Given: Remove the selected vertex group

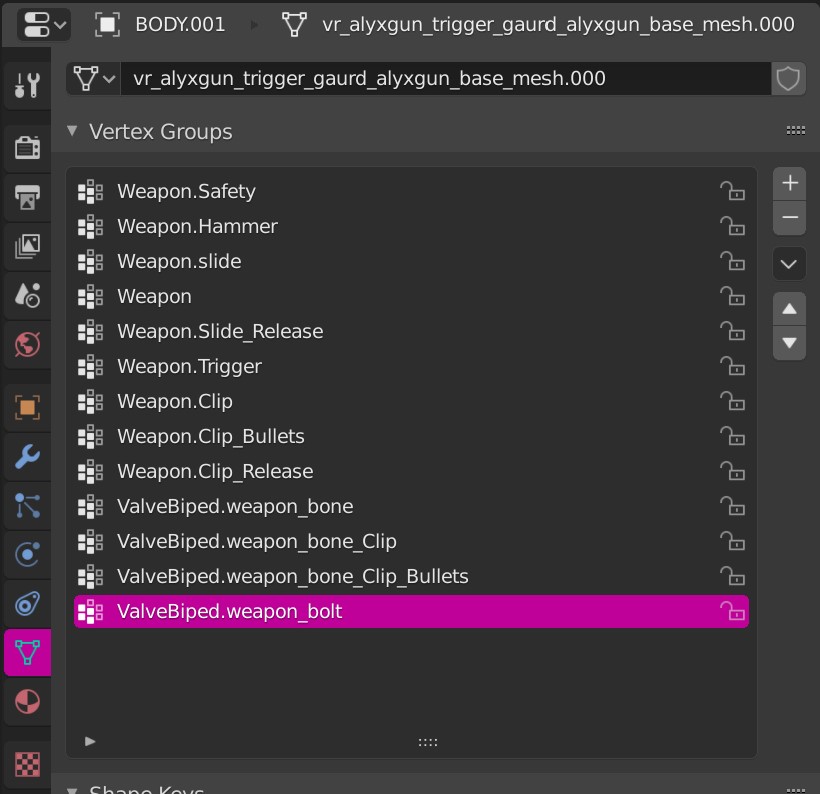Looking at the screenshot, I should [x=790, y=217].
